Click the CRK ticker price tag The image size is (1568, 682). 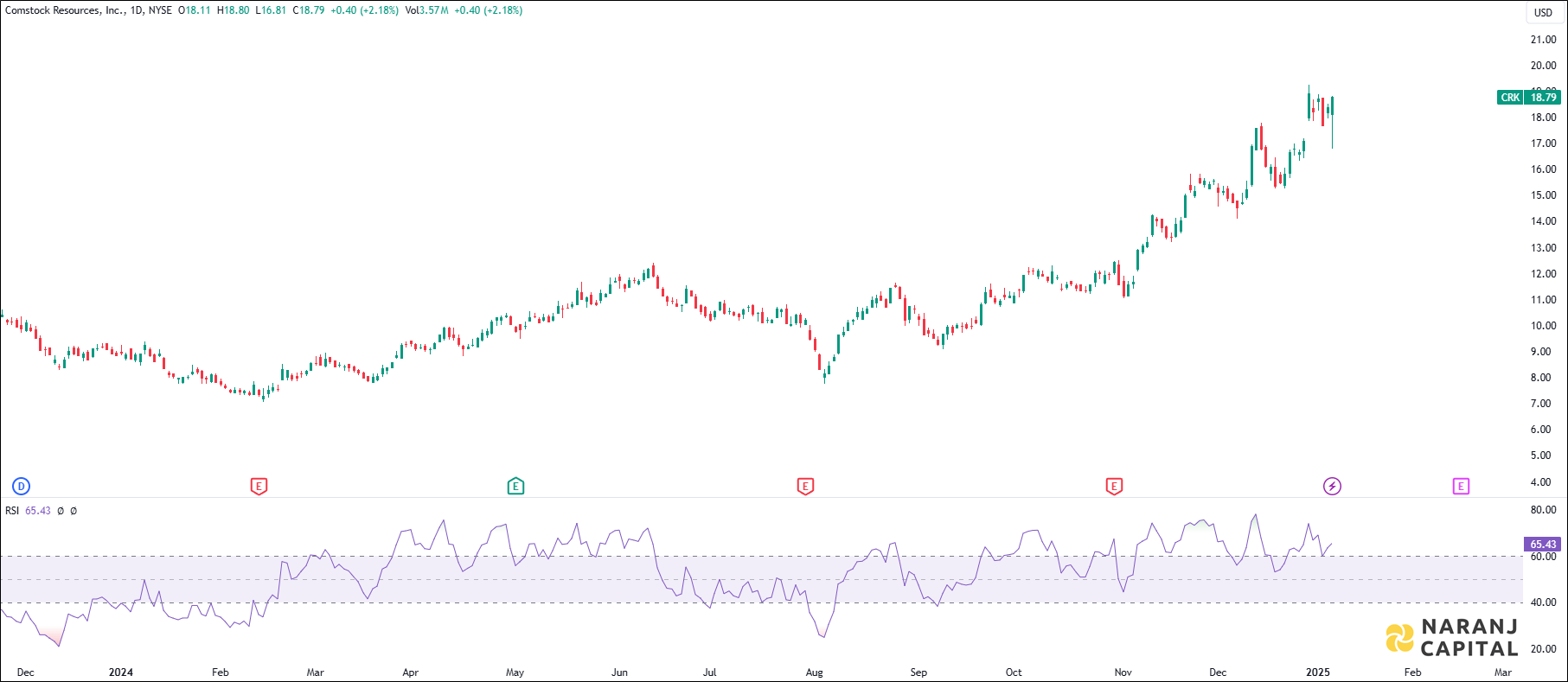pyautogui.click(x=1510, y=98)
